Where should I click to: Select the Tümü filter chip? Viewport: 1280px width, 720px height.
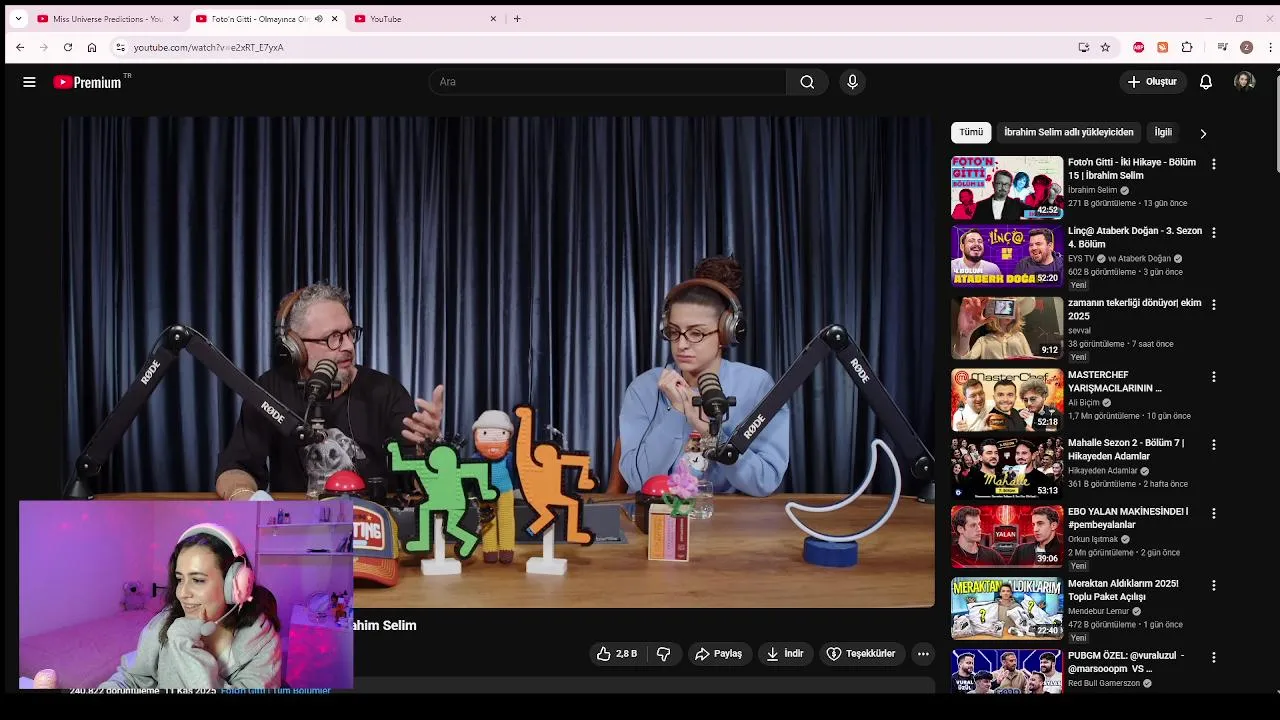point(971,132)
